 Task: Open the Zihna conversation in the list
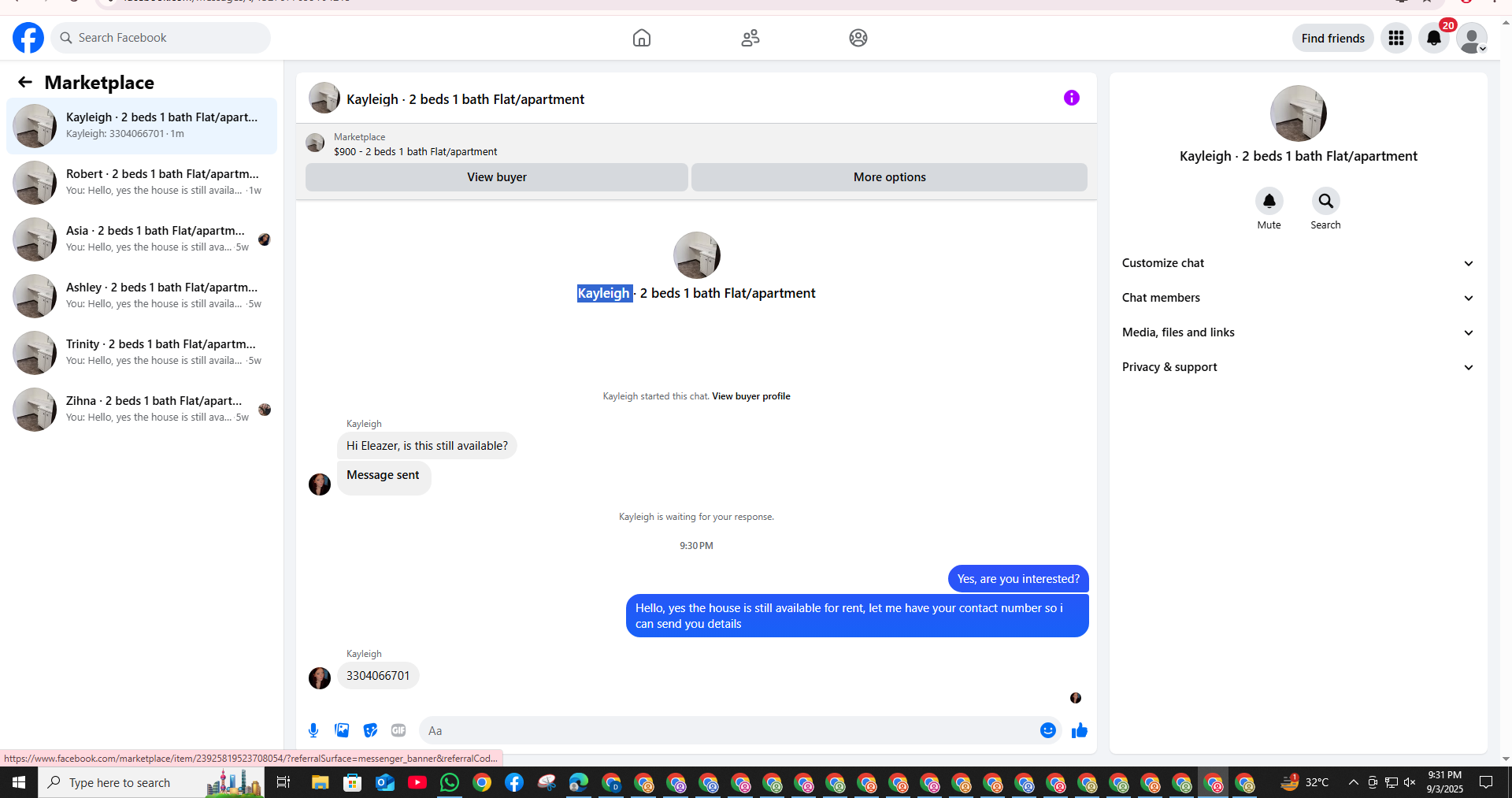(x=142, y=410)
